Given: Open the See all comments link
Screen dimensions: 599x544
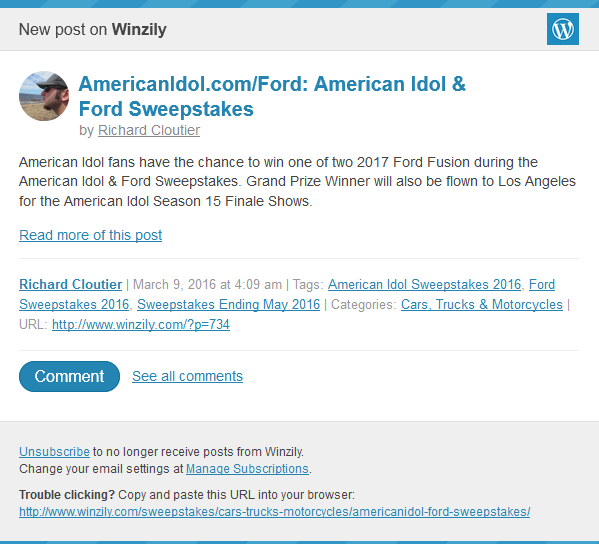Looking at the screenshot, I should click(x=188, y=376).
